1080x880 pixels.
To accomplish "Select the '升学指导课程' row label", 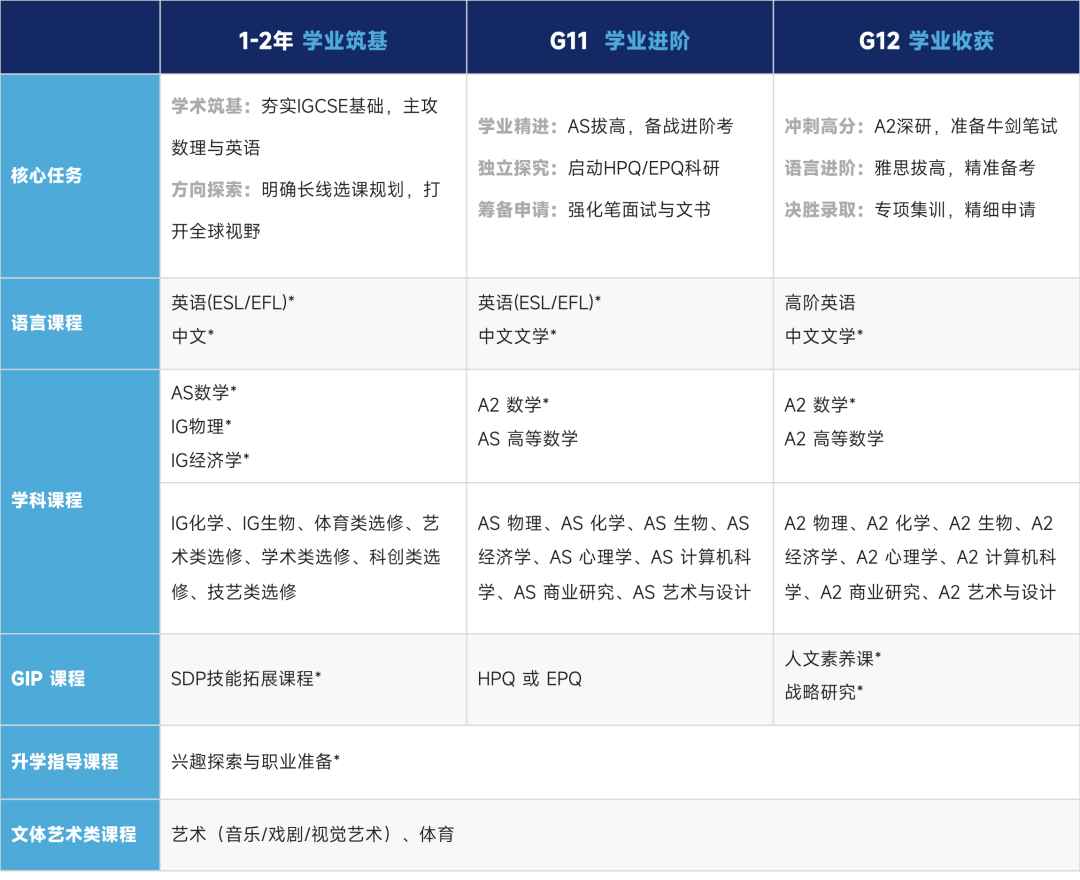I will 64,762.
